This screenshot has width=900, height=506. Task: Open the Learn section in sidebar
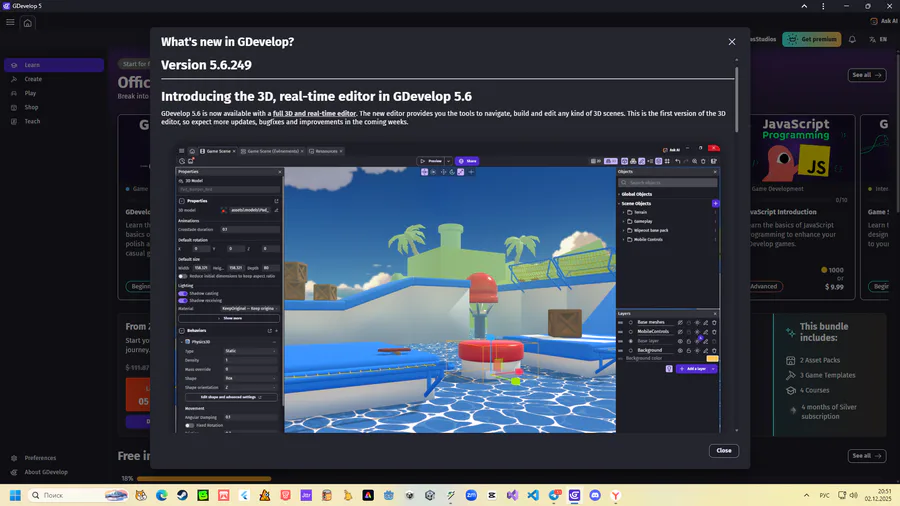click(54, 65)
